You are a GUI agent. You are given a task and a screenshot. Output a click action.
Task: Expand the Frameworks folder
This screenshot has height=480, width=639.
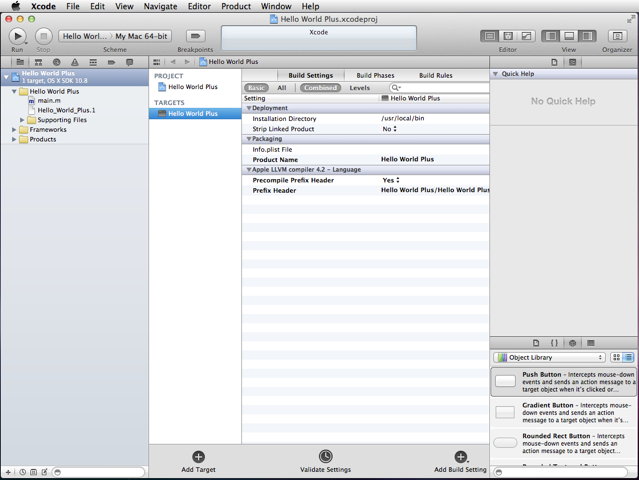point(14,130)
